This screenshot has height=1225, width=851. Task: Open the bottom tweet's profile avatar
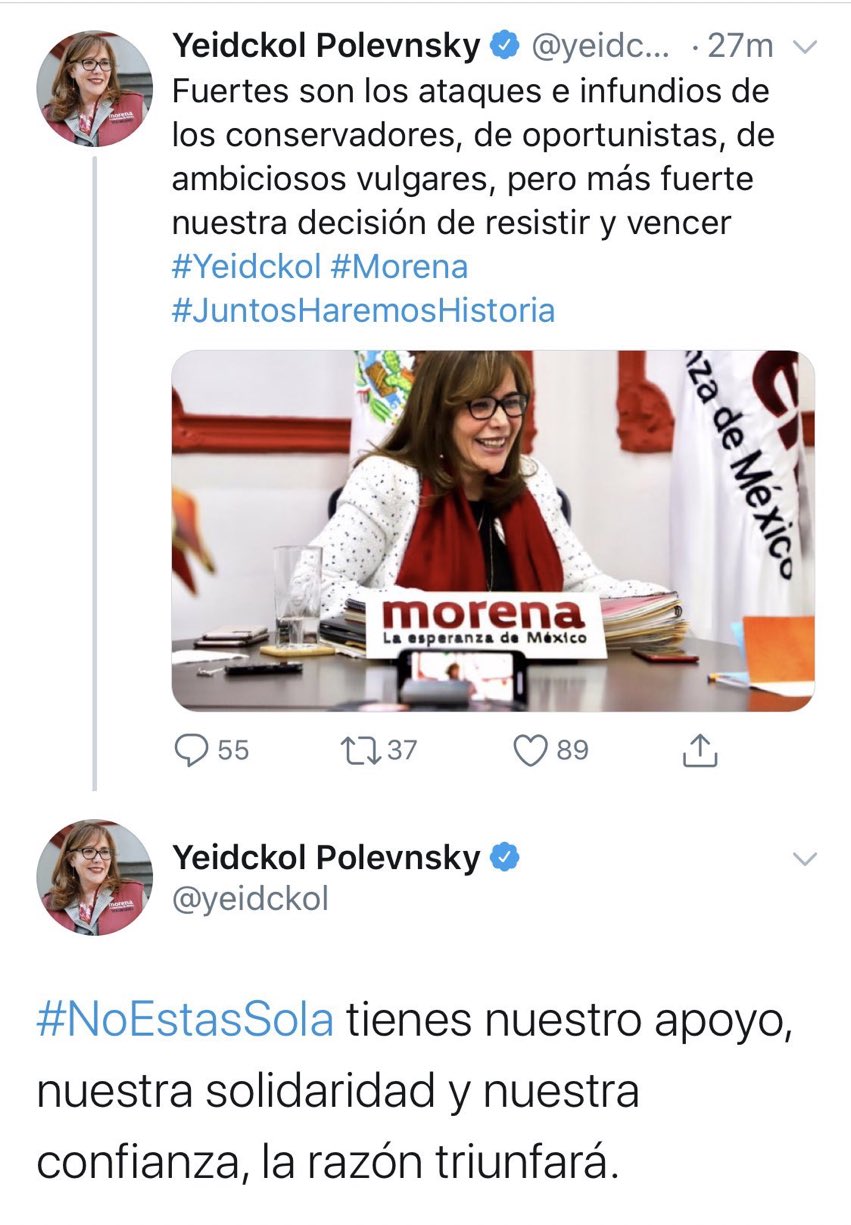(95, 878)
